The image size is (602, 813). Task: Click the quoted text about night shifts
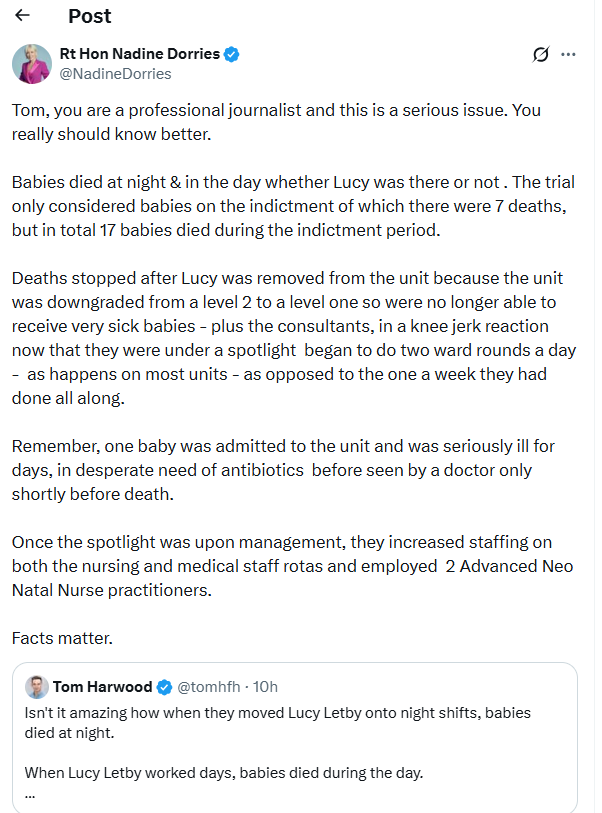(277, 722)
